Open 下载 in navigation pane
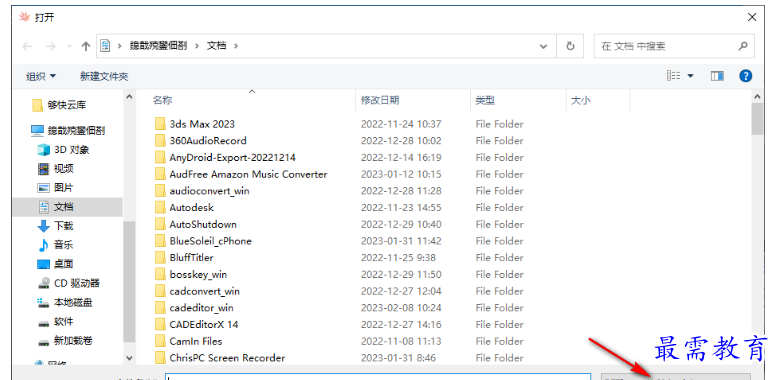The height and width of the screenshot is (380, 776). [55, 226]
